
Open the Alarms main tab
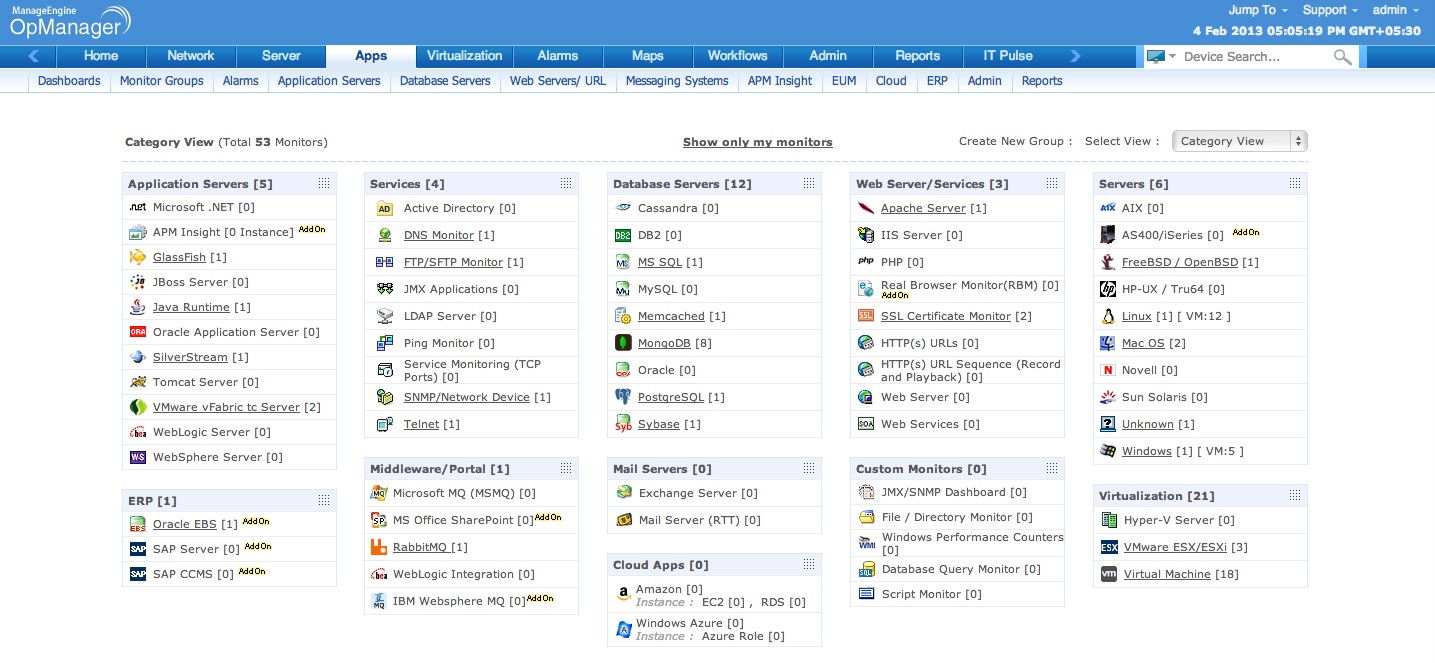pyautogui.click(x=558, y=56)
